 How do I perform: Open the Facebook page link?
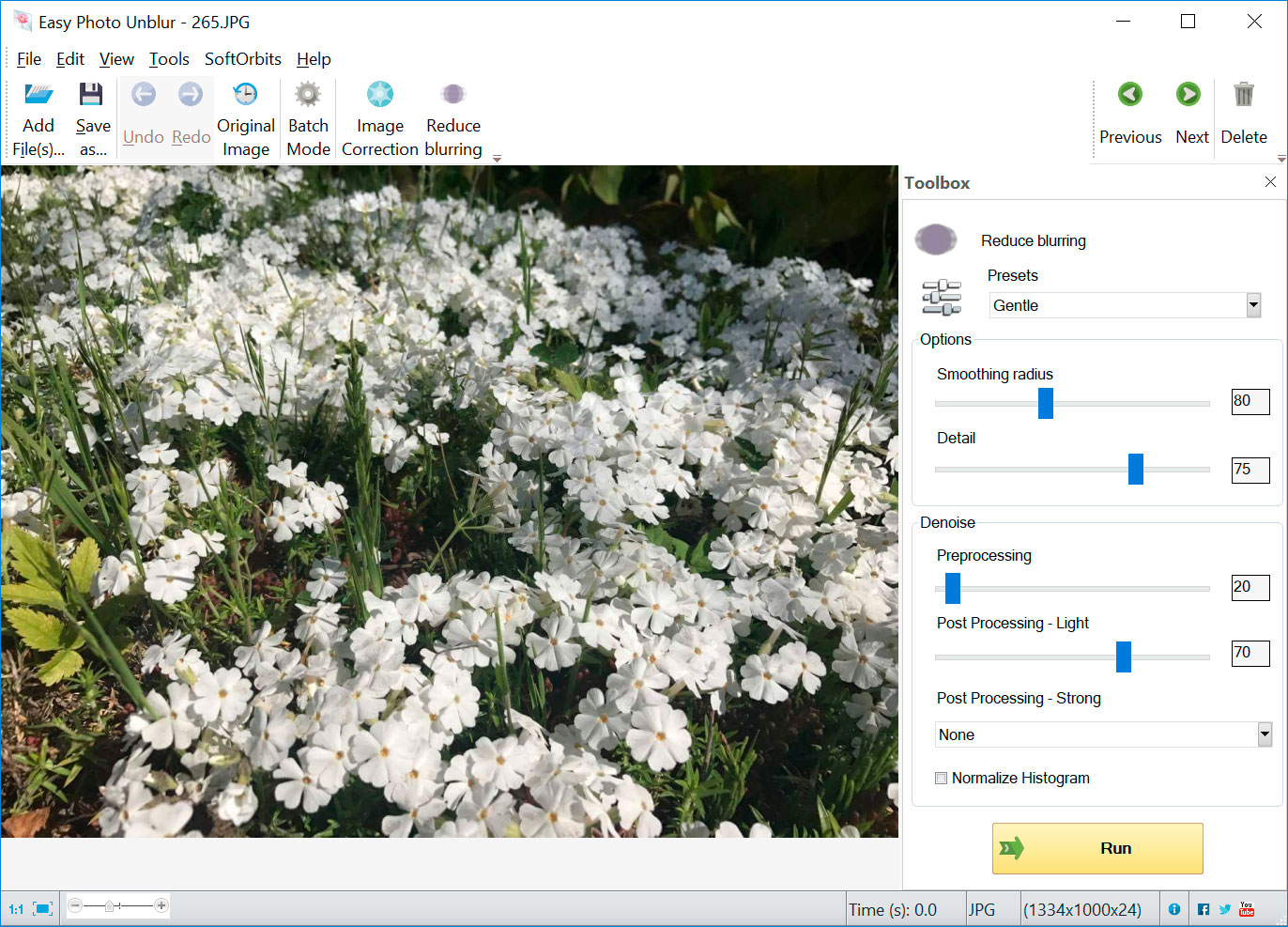tap(1203, 908)
